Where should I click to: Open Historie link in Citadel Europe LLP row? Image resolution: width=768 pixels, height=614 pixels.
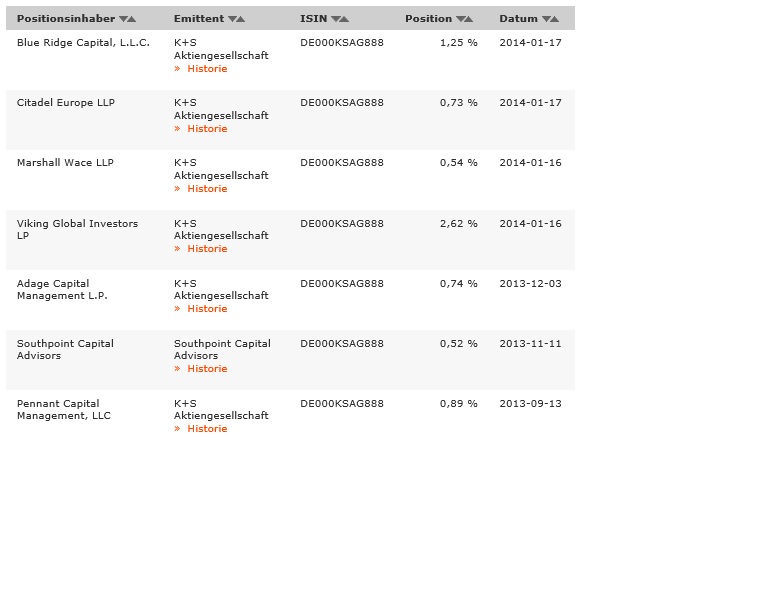coord(207,129)
